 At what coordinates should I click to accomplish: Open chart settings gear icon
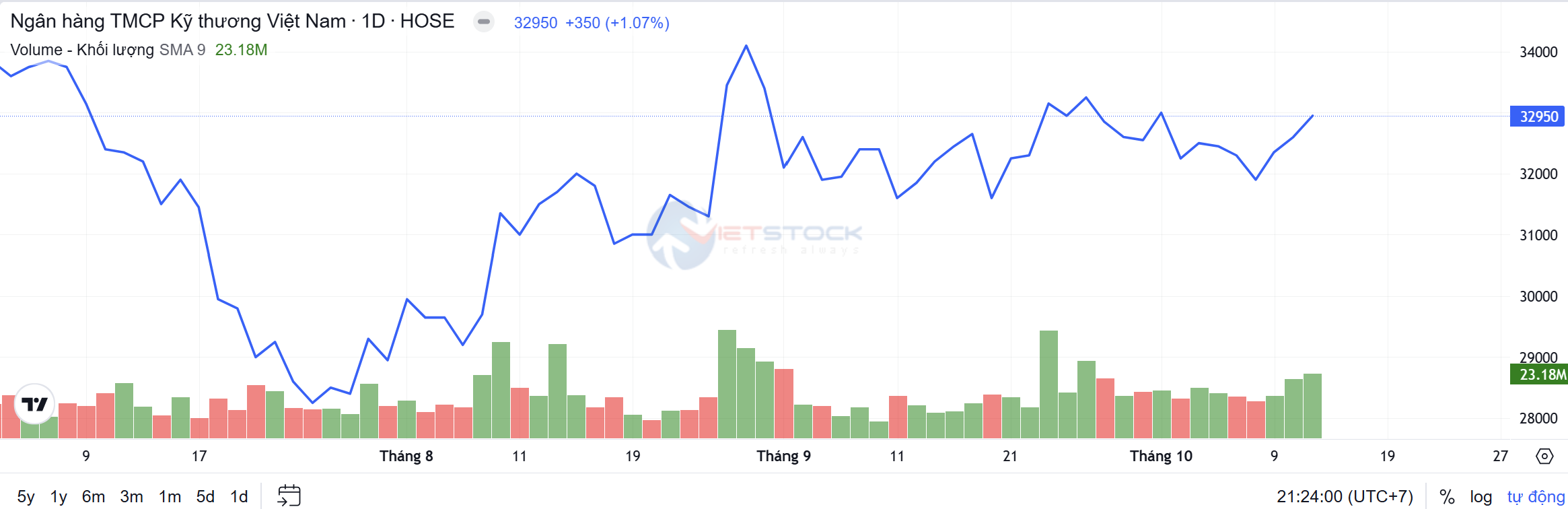click(x=1544, y=456)
